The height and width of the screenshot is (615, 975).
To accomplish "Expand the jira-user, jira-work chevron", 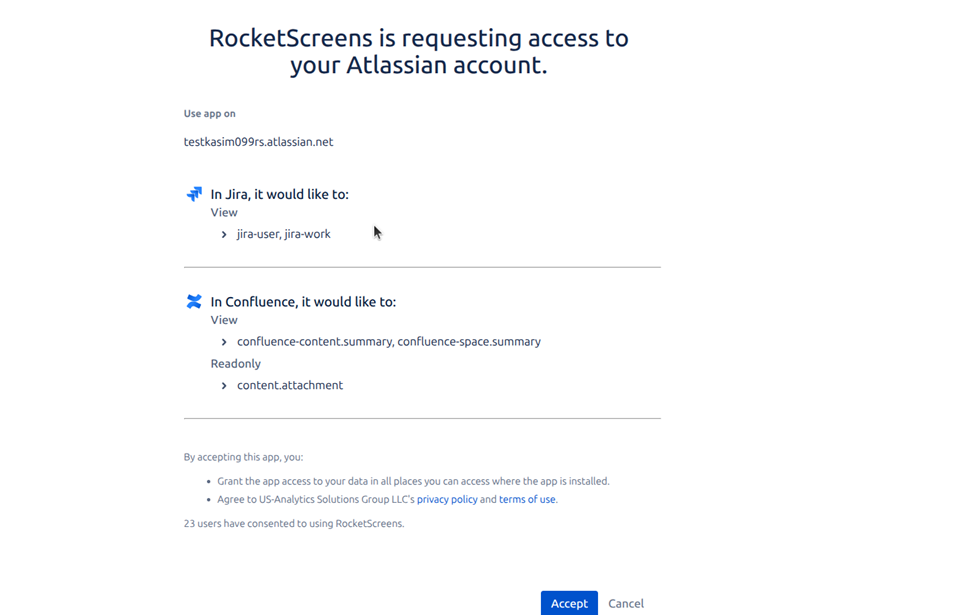I will tap(224, 234).
